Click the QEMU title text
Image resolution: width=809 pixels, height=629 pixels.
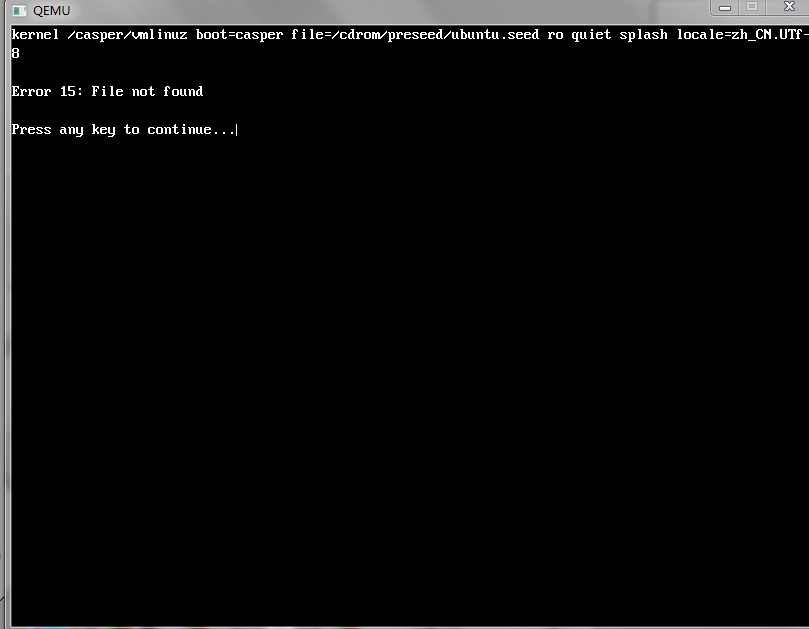[x=51, y=11]
